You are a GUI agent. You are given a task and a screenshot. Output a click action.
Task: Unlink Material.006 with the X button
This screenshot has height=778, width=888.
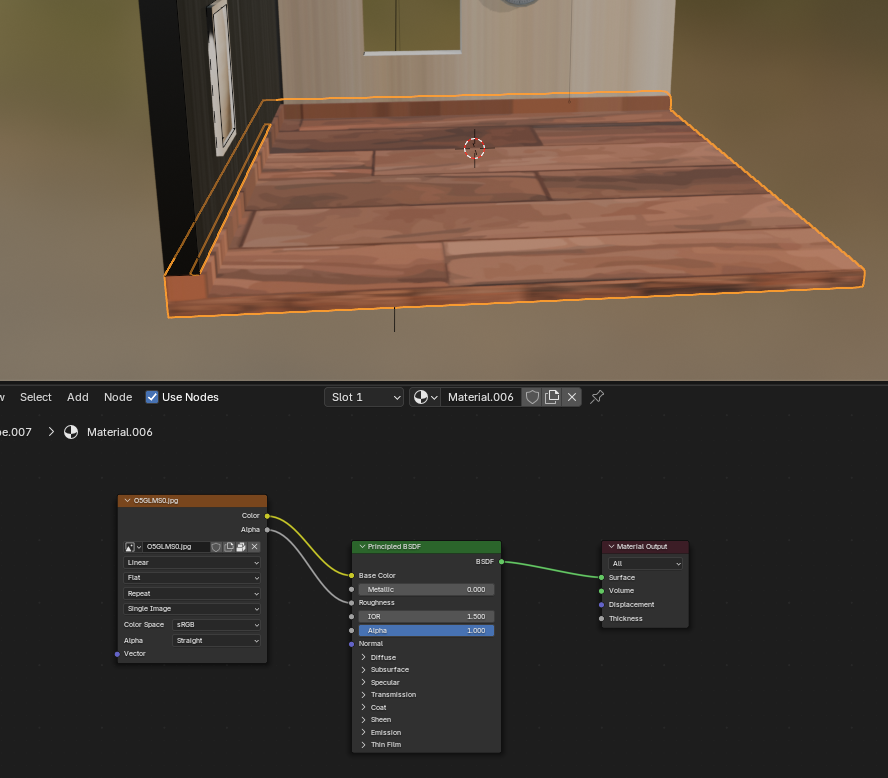572,397
